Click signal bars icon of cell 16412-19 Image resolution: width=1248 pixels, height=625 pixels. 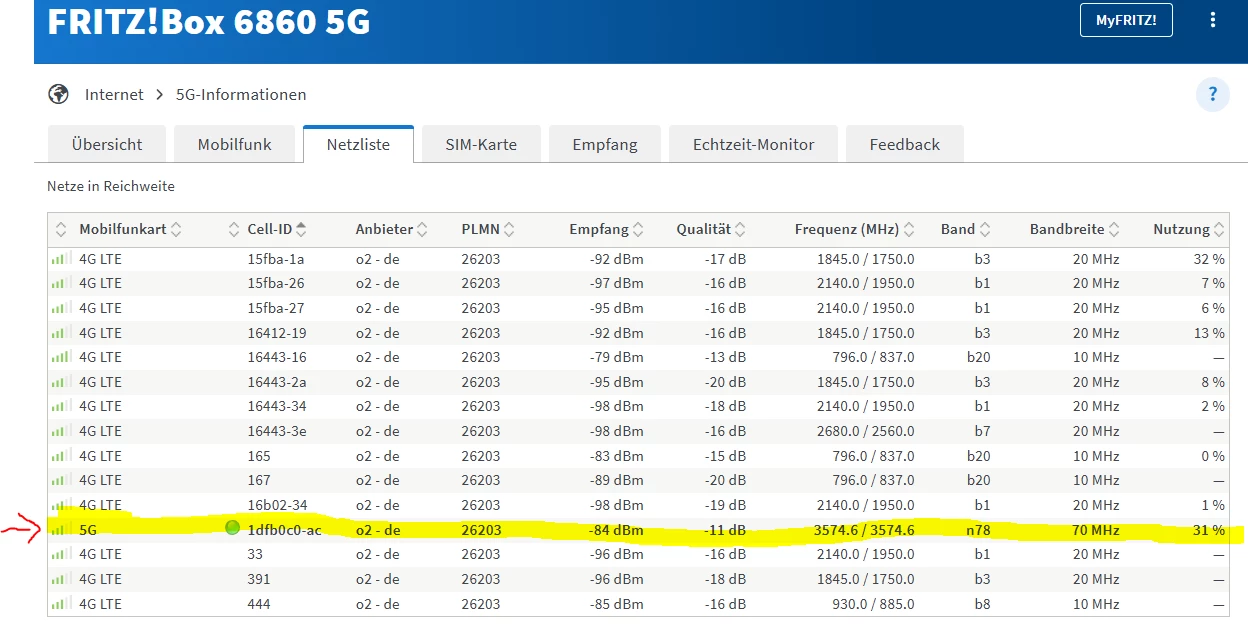(x=61, y=333)
